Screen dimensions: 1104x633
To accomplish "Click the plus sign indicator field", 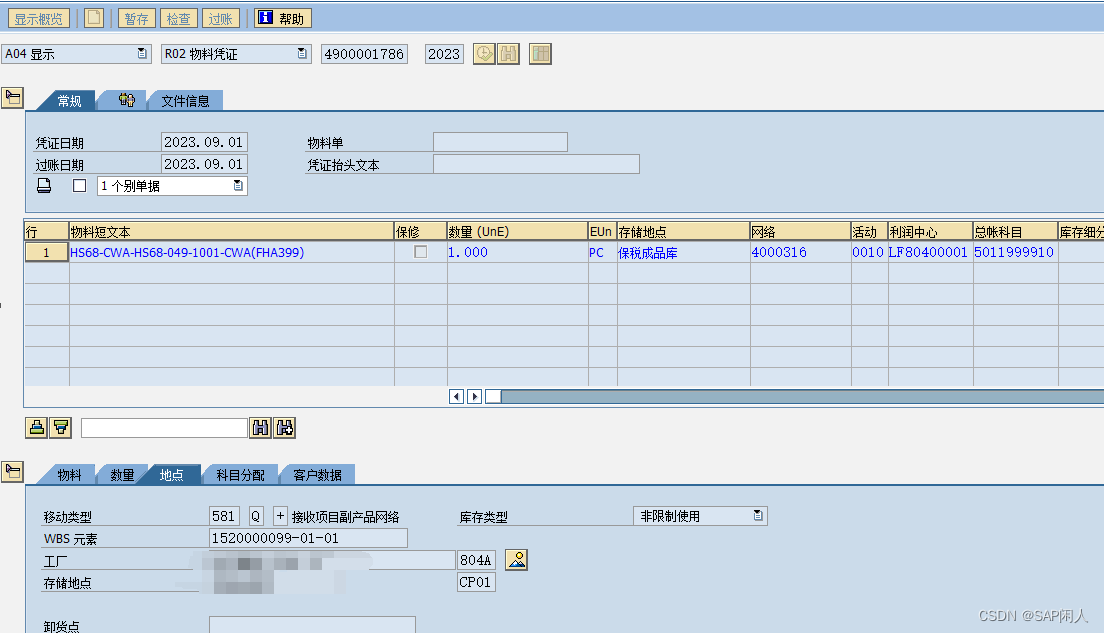I will tap(280, 516).
